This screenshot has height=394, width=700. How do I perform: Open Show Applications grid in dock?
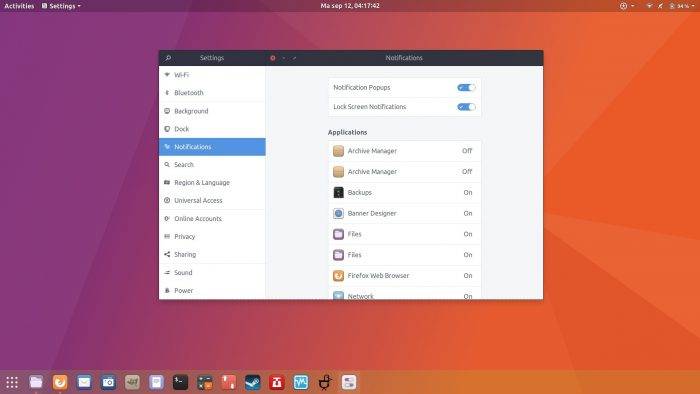12,382
